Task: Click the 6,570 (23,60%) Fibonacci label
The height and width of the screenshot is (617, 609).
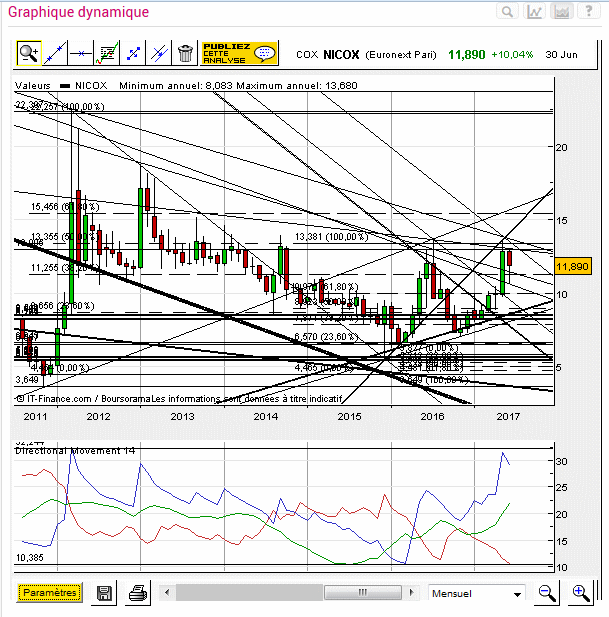Action: pyautogui.click(x=326, y=337)
